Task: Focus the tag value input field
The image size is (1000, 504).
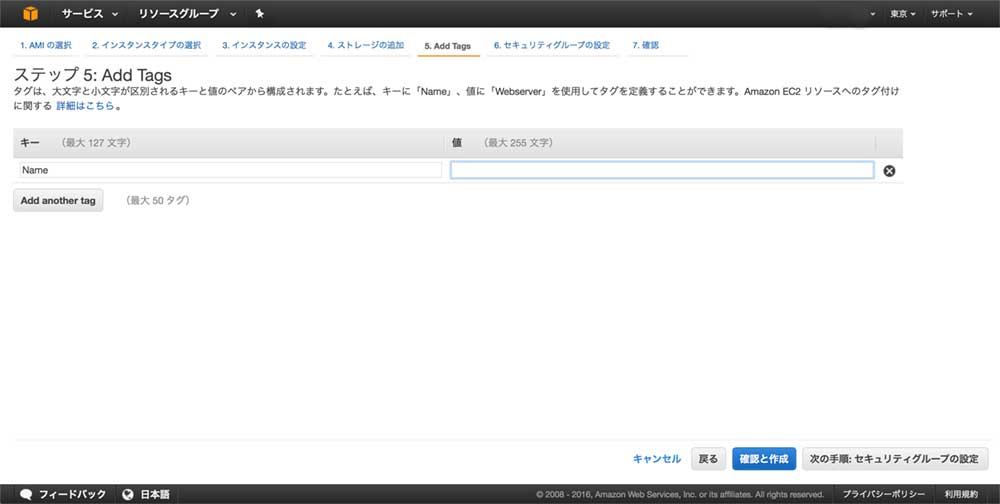Action: point(661,171)
